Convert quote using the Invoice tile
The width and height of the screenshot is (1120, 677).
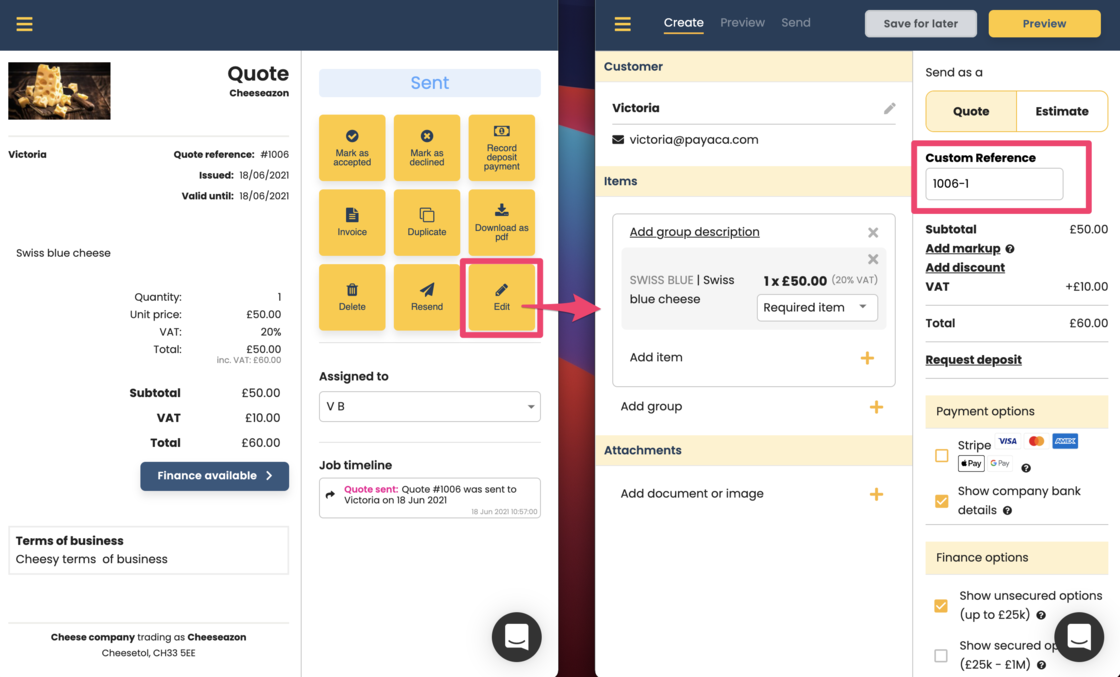pyautogui.click(x=352, y=222)
